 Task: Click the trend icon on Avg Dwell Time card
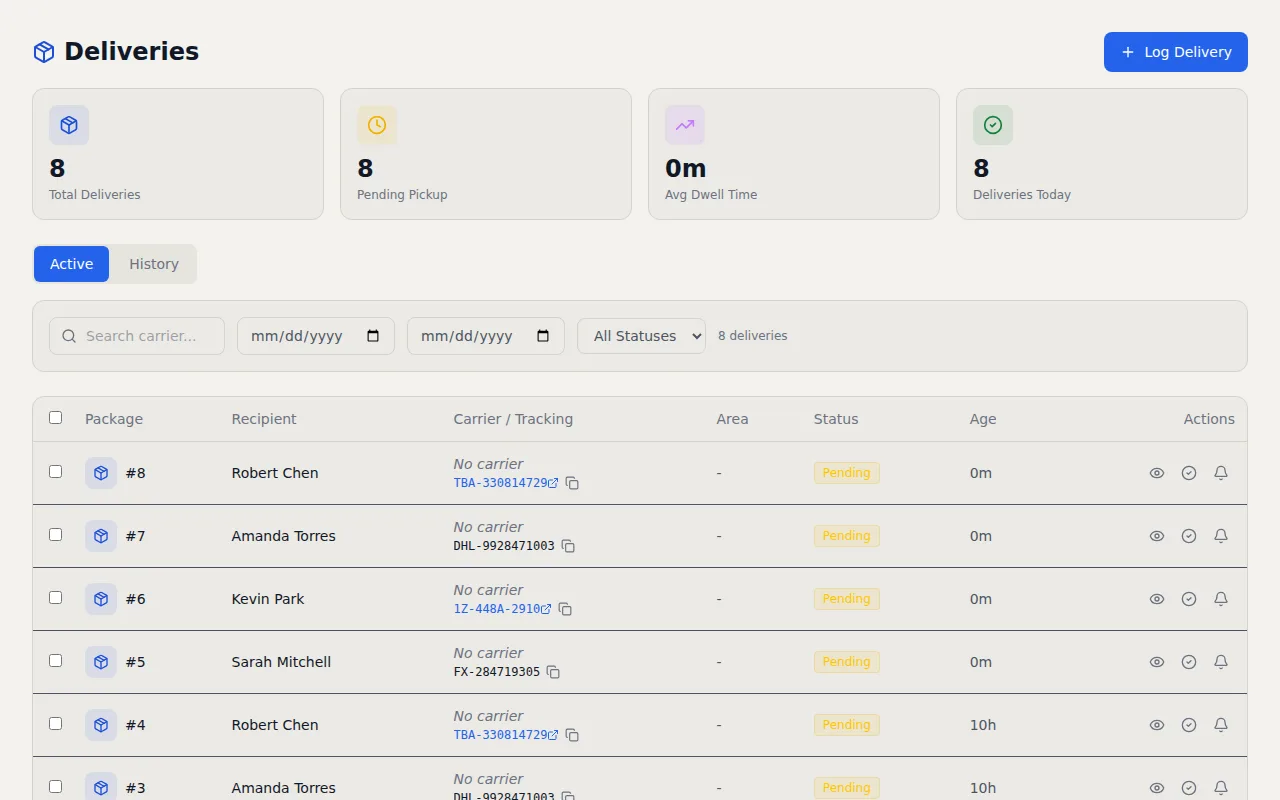685,125
